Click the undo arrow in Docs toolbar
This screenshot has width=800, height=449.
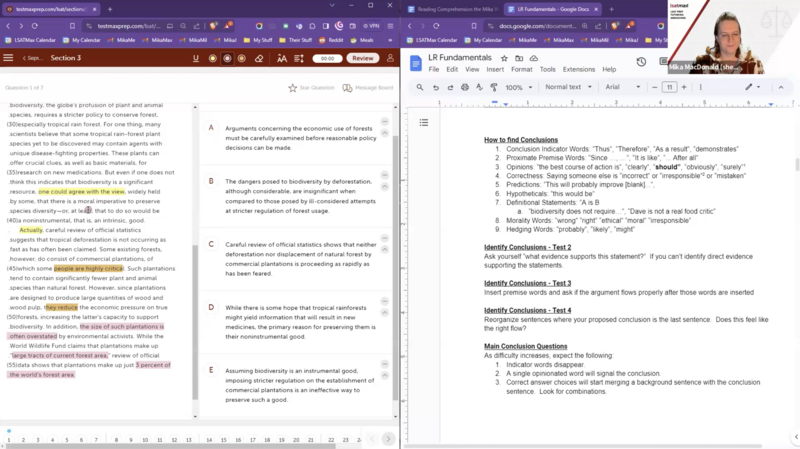pyautogui.click(x=436, y=87)
